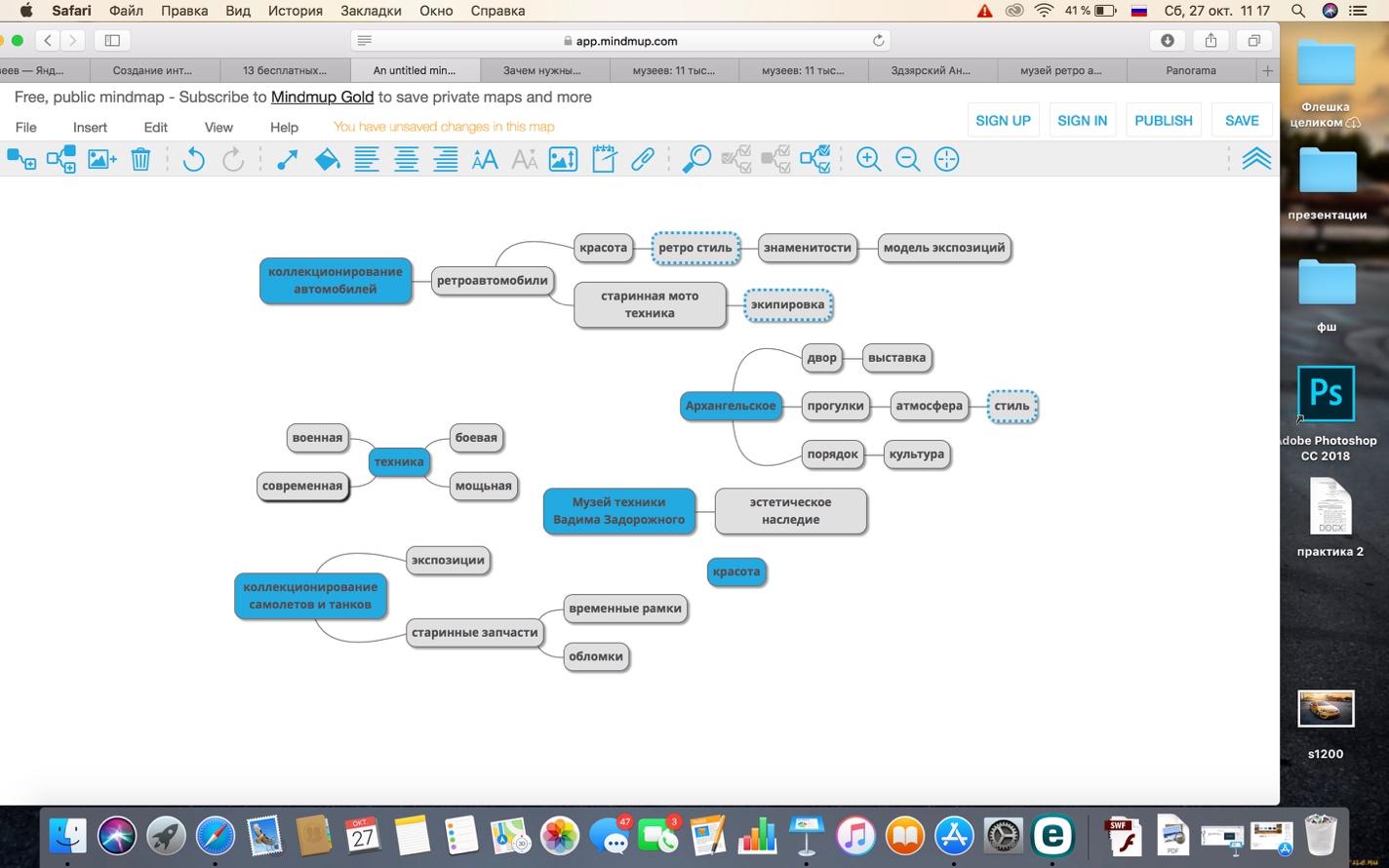The width and height of the screenshot is (1389, 868).
Task: Select the старинные запчасти node
Action: tap(475, 632)
